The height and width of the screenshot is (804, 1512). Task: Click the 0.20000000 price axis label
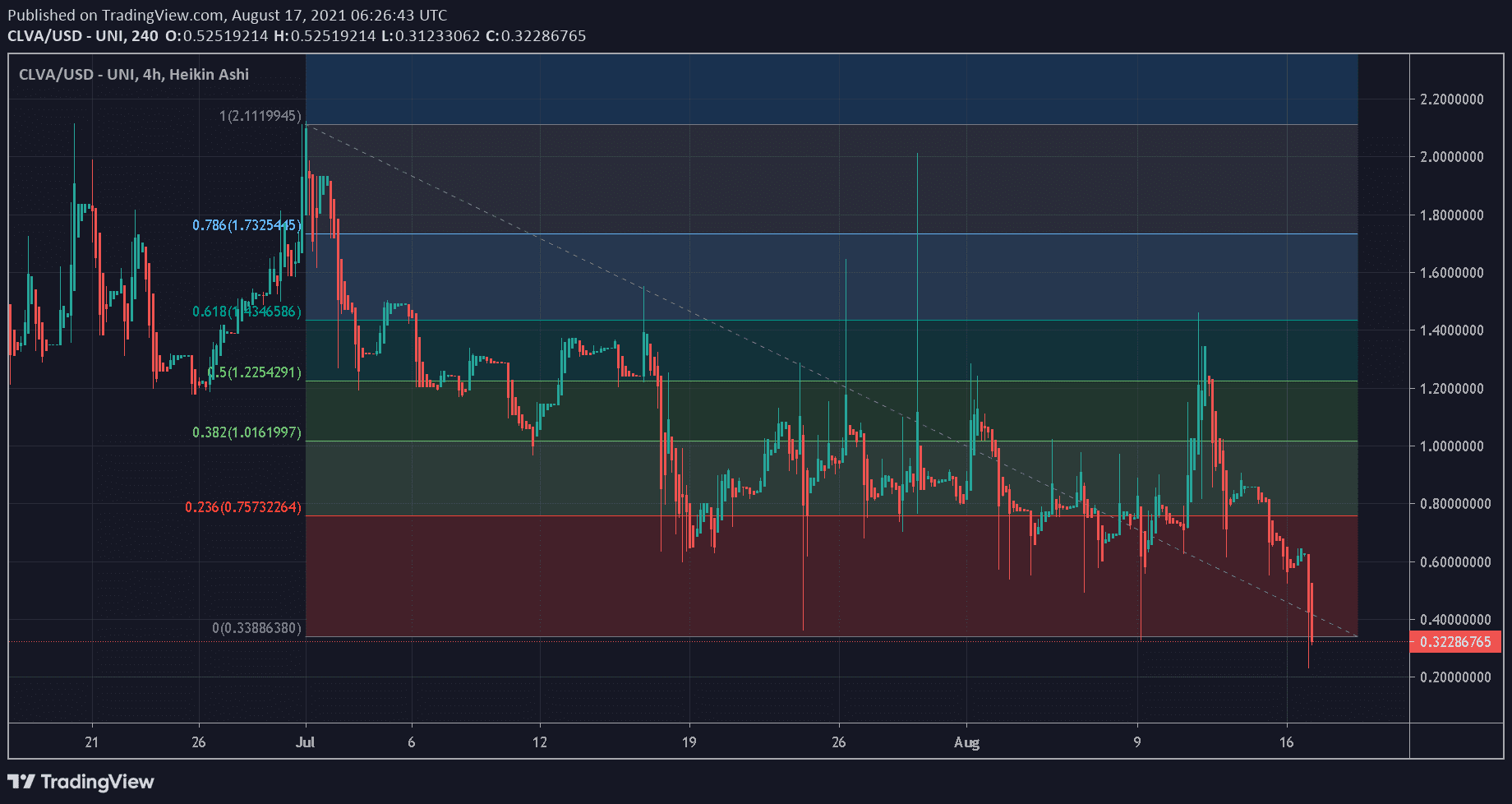[1455, 677]
